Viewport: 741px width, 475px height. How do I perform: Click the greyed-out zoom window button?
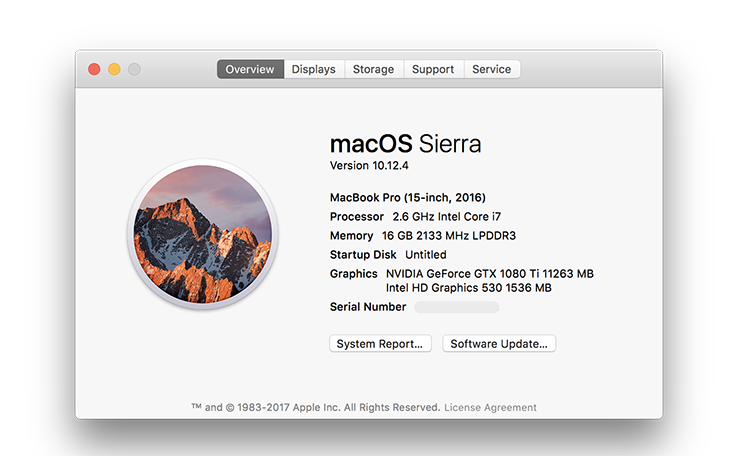click(x=134, y=69)
